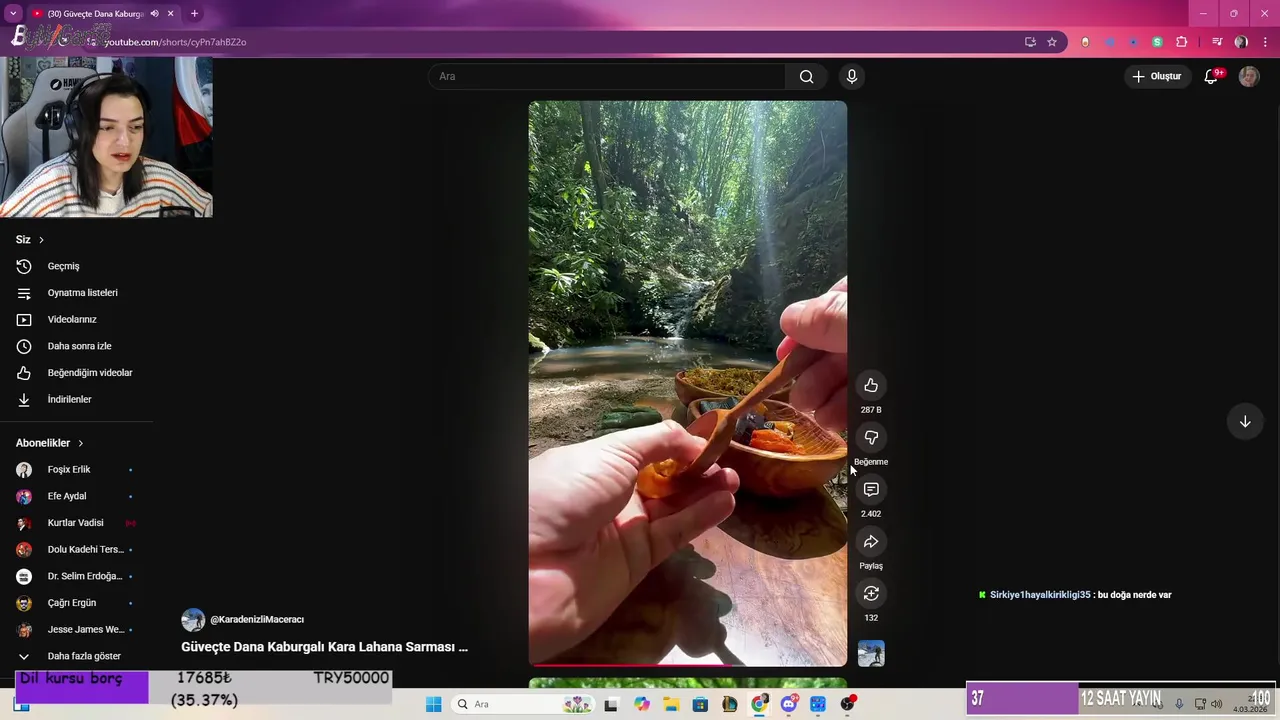The height and width of the screenshot is (720, 1280).
Task: Open File Explorer from the taskbar
Action: (671, 704)
